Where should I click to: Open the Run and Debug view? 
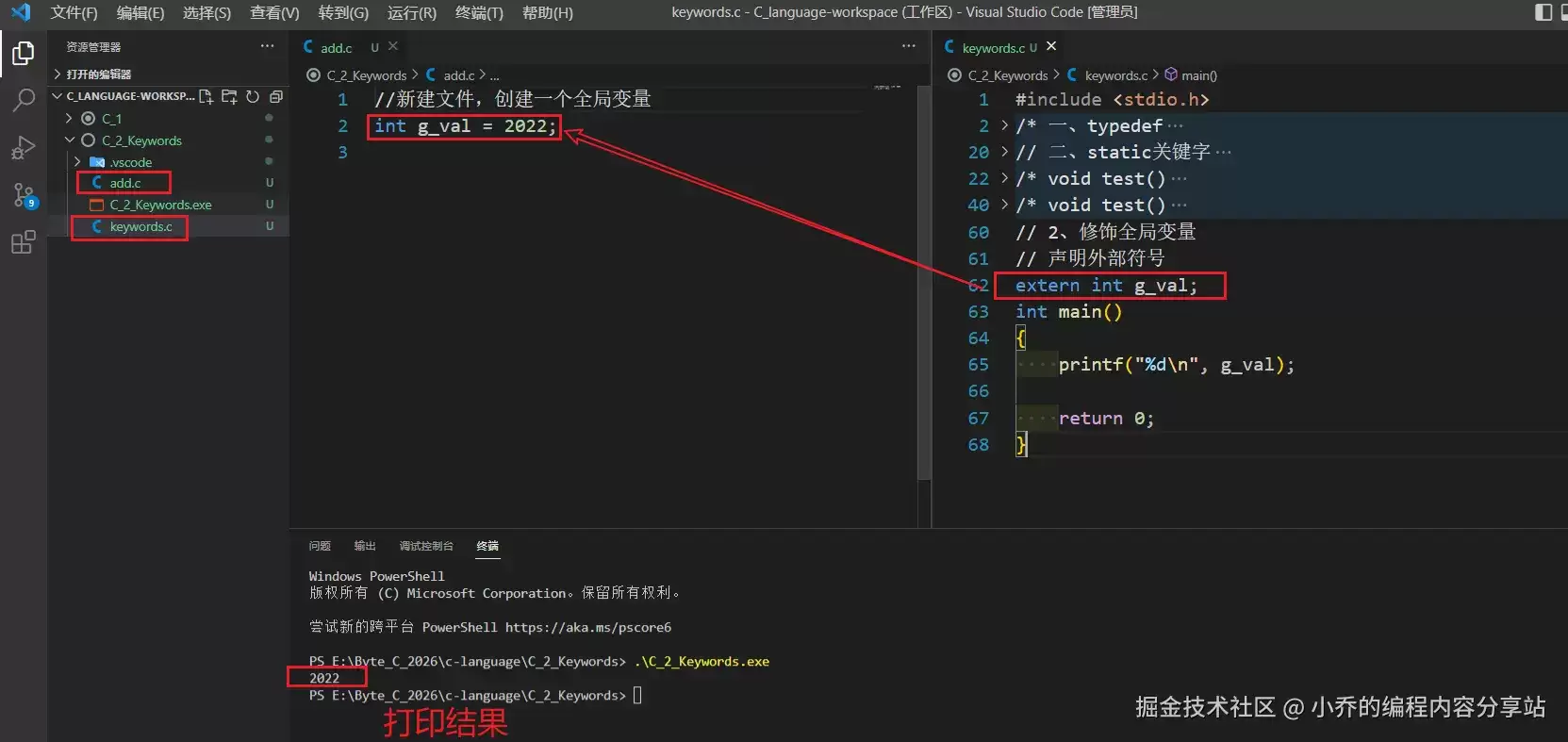[x=24, y=148]
